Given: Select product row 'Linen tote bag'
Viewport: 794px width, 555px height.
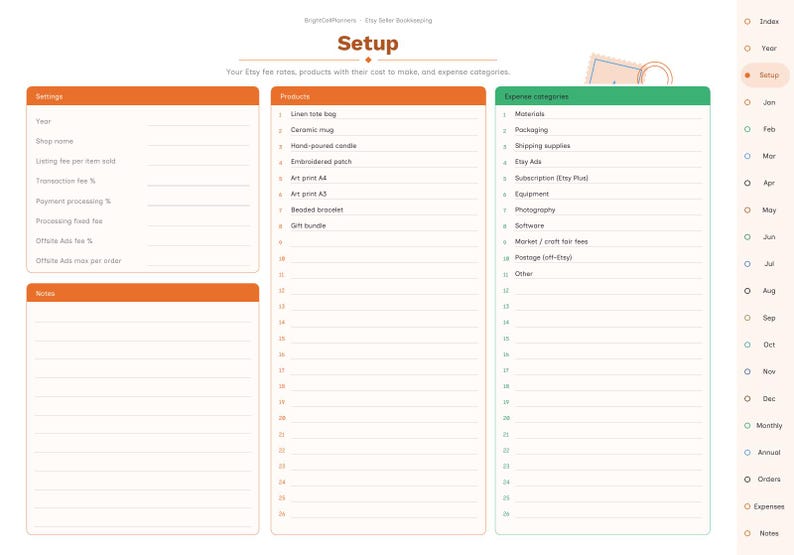Looking at the screenshot, I should 378,114.
